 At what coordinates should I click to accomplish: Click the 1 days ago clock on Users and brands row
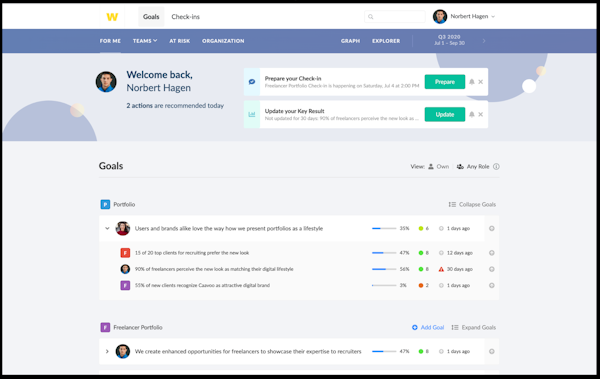pyautogui.click(x=441, y=229)
